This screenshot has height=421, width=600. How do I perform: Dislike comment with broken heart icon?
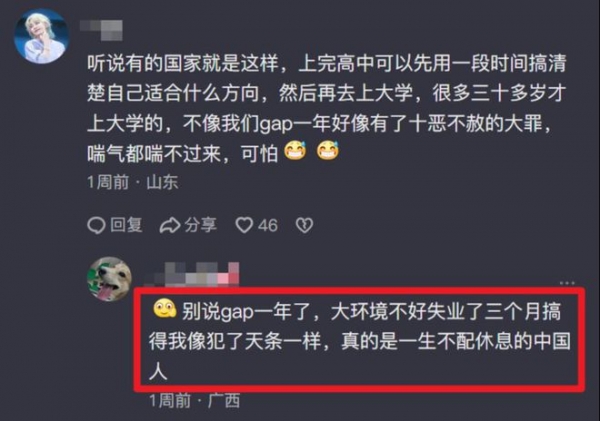pos(305,225)
